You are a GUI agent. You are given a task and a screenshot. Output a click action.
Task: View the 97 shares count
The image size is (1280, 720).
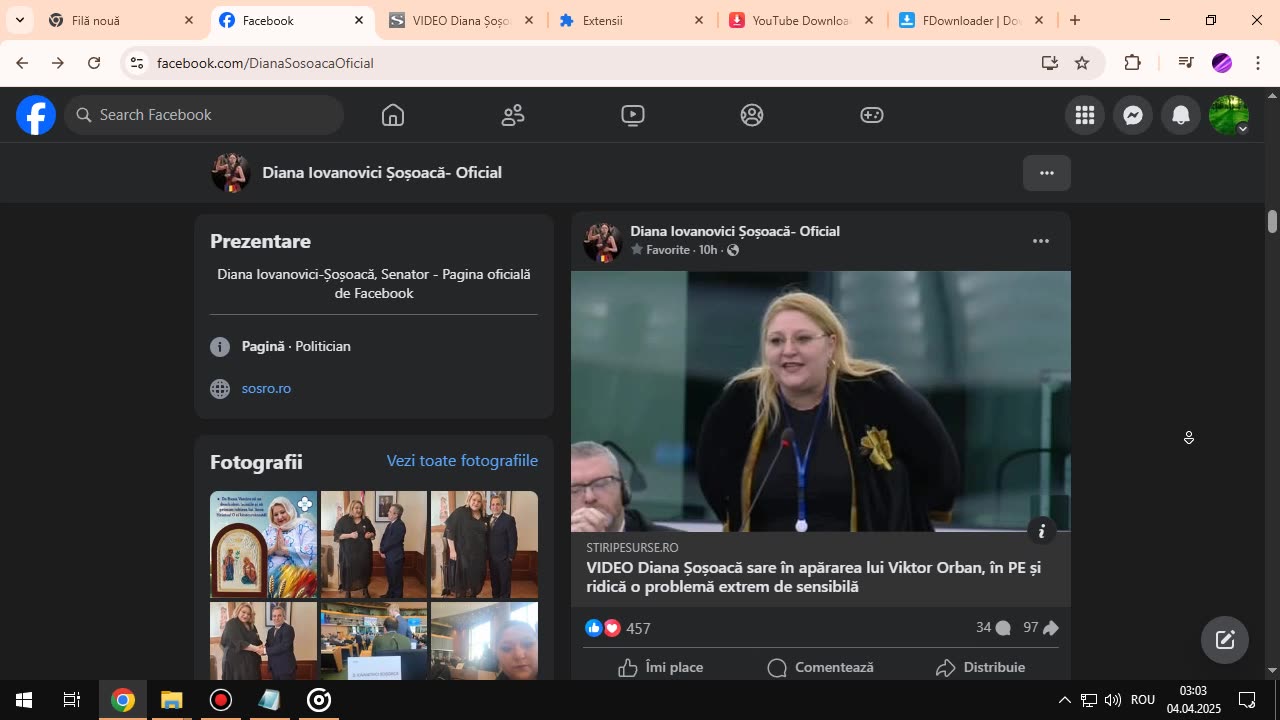tap(1041, 628)
